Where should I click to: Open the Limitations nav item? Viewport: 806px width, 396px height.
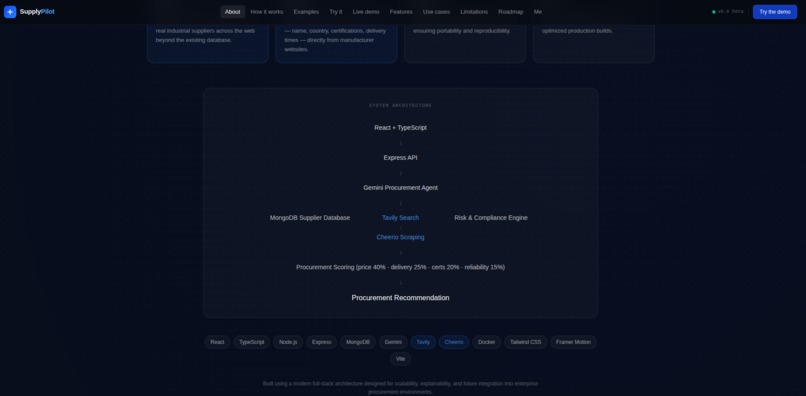click(474, 12)
